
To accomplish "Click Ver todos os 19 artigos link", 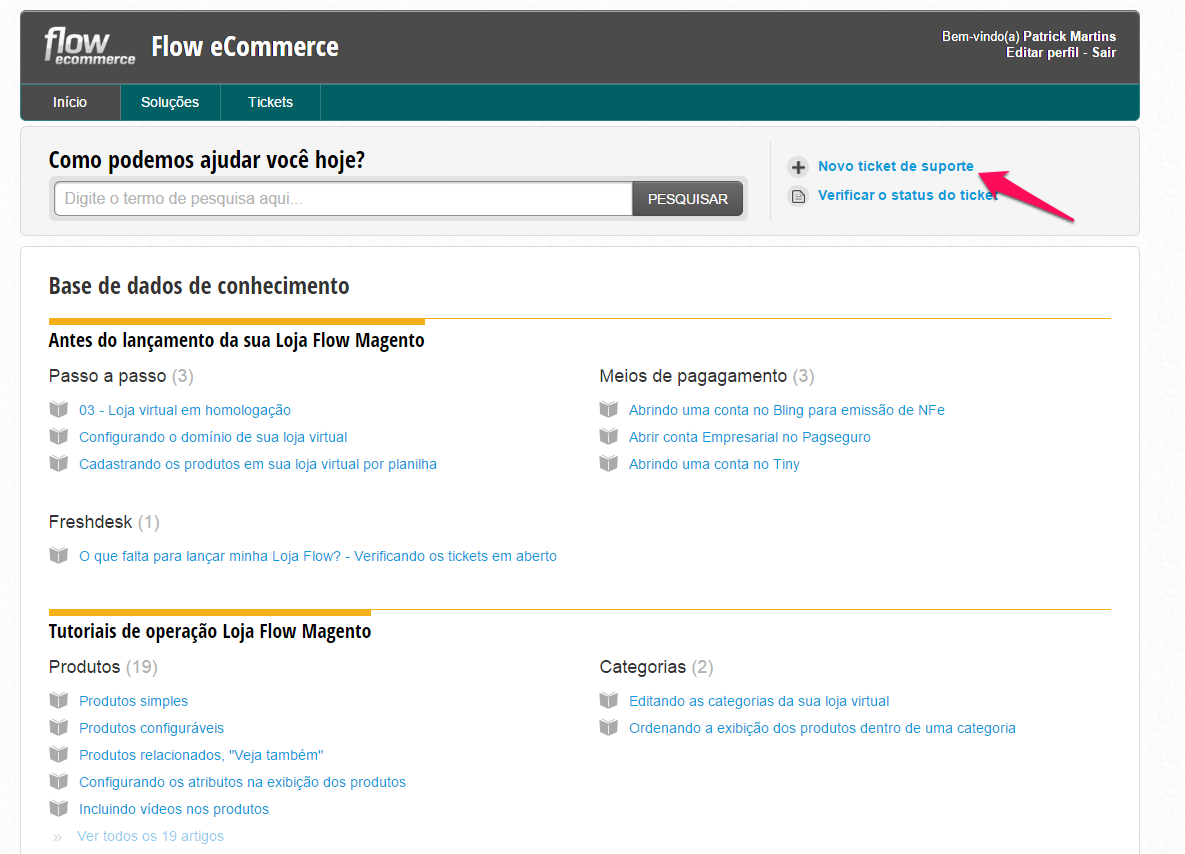I will click(x=150, y=836).
